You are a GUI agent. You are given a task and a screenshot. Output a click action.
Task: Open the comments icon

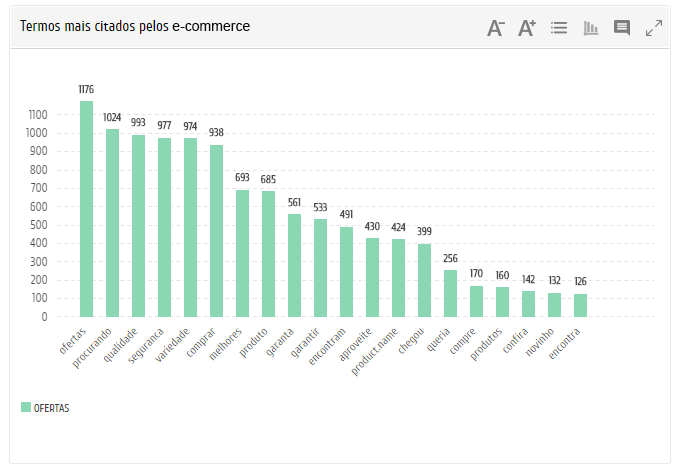[x=622, y=28]
